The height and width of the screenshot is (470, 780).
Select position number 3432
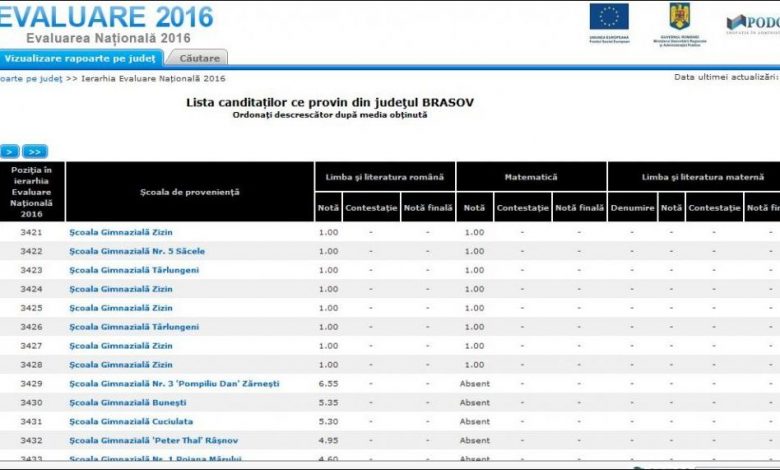[31, 440]
